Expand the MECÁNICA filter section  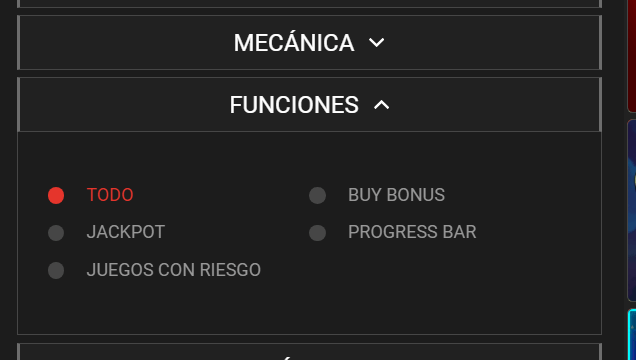click(309, 43)
